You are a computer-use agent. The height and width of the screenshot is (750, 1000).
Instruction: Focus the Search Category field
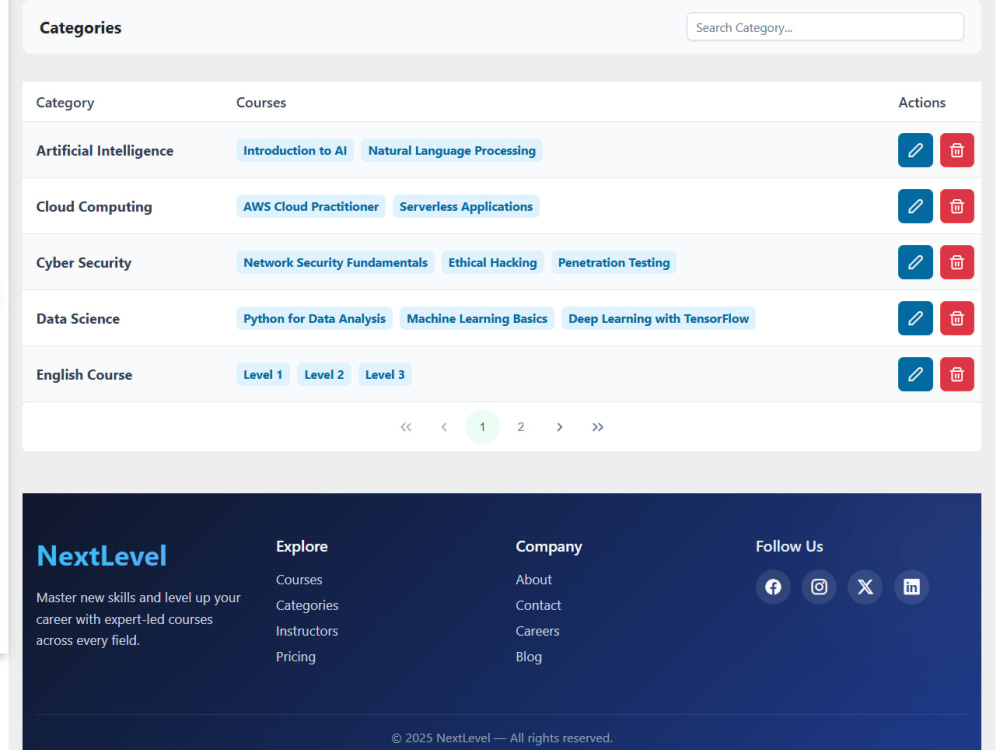(x=824, y=27)
